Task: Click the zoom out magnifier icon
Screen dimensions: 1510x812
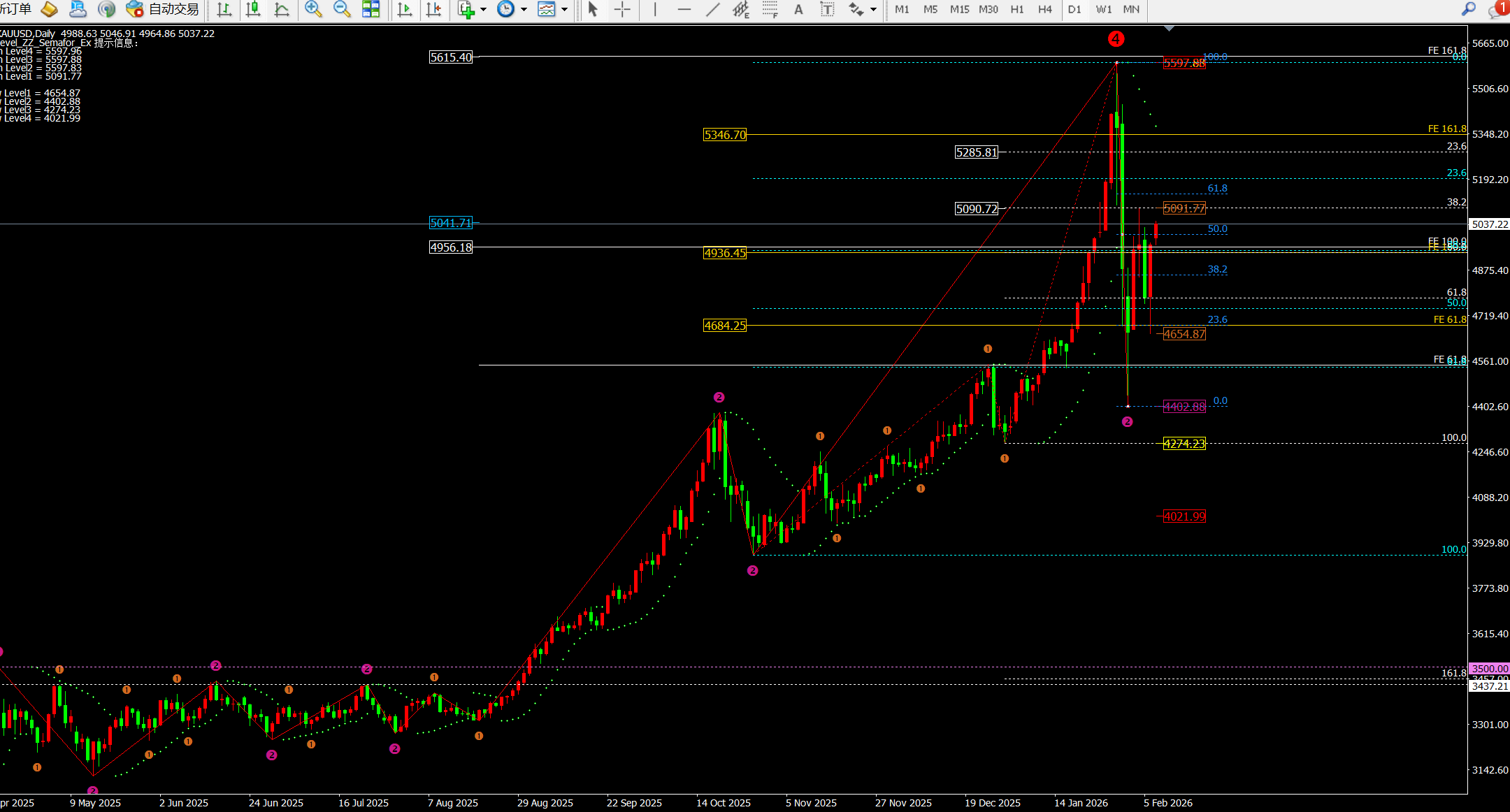Action: (x=342, y=9)
